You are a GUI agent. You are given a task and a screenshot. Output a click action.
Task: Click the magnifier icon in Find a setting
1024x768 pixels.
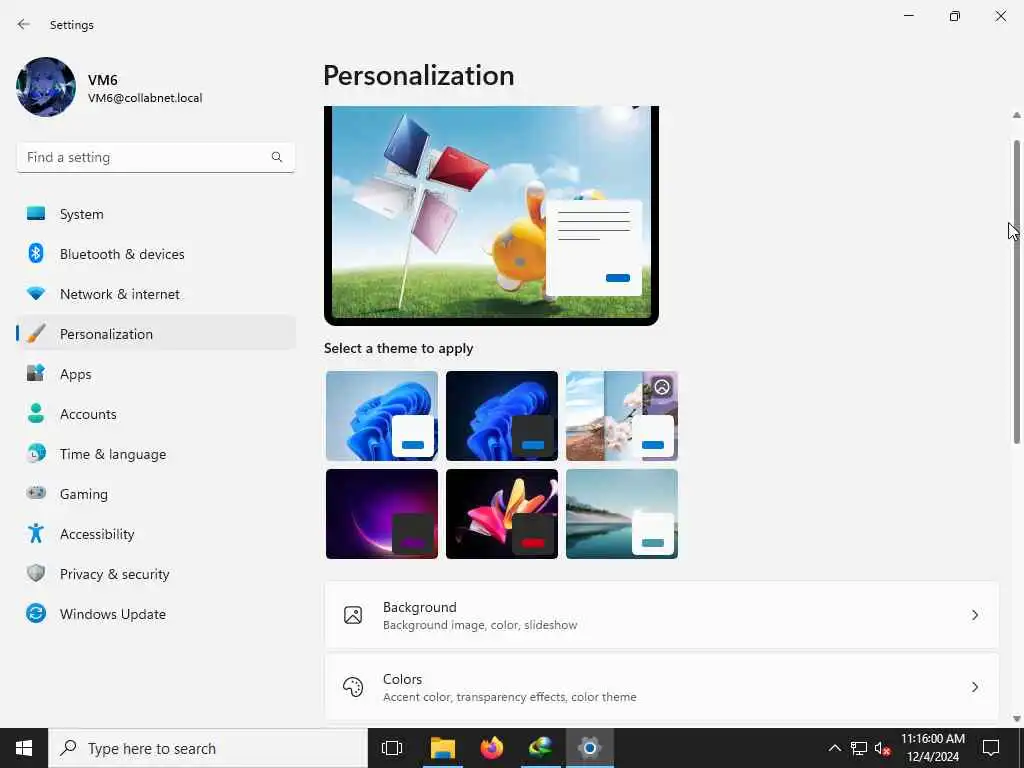pyautogui.click(x=277, y=157)
